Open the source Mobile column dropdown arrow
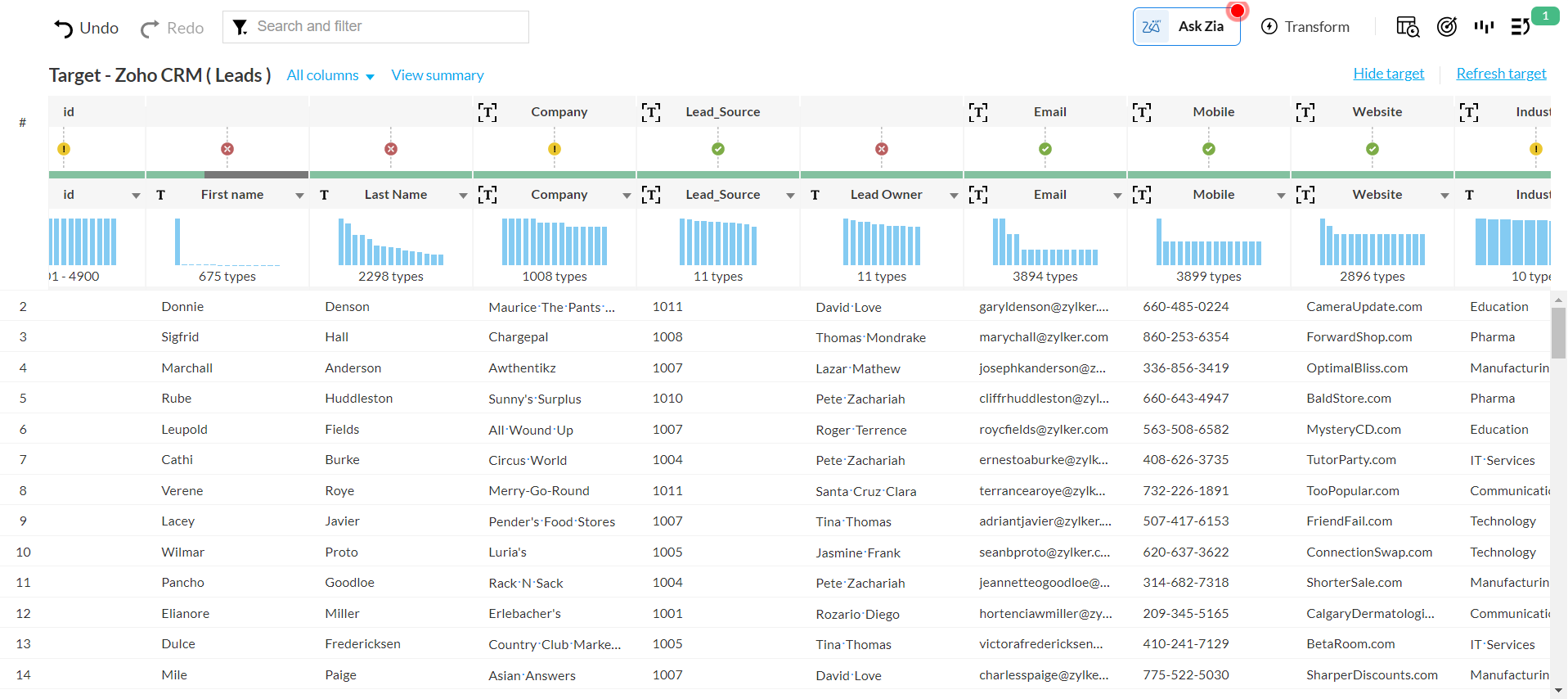The image size is (1568, 699). (x=1281, y=196)
